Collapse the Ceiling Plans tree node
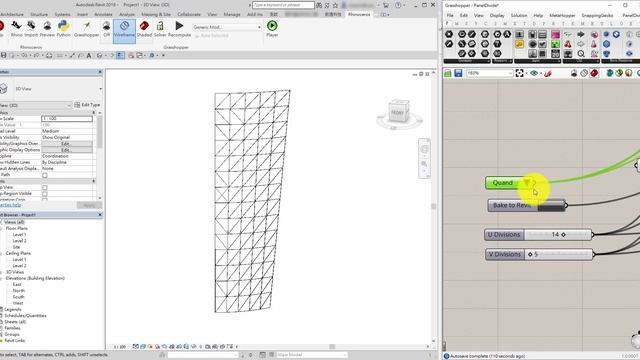 (x=1, y=253)
